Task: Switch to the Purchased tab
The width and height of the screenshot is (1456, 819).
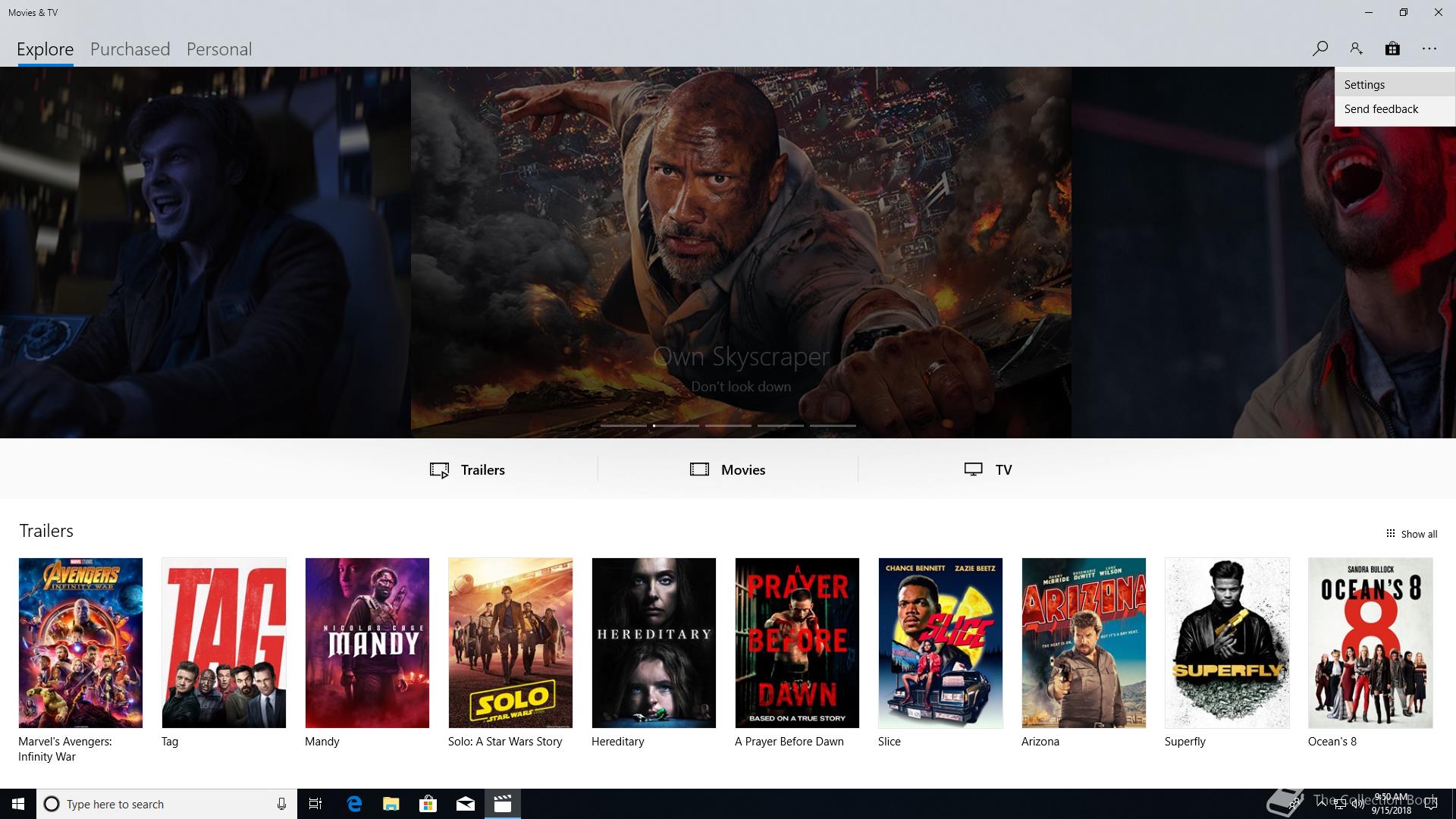Action: point(130,49)
